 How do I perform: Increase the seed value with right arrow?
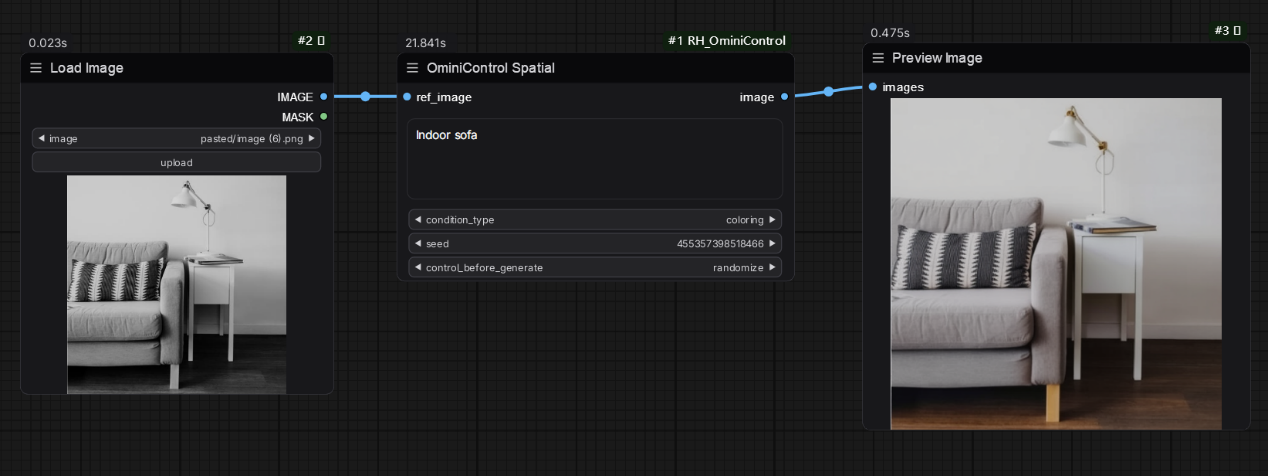(x=772, y=244)
